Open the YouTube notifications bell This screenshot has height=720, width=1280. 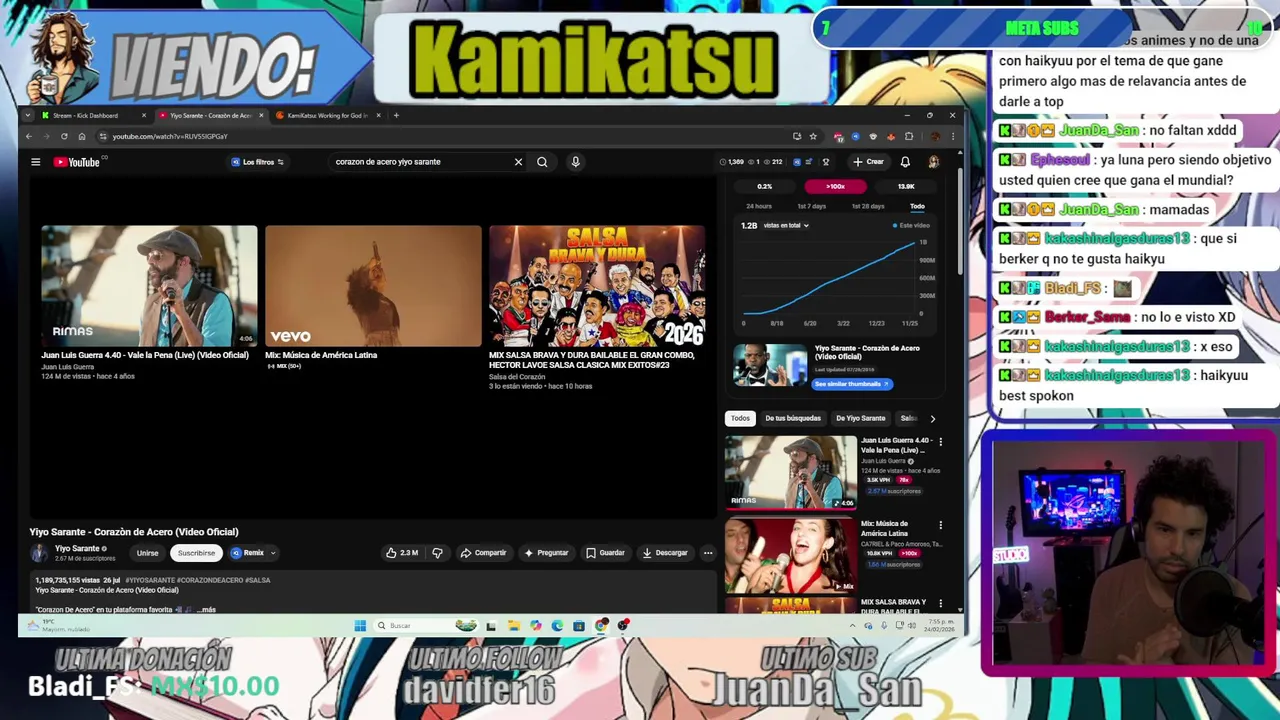905,162
